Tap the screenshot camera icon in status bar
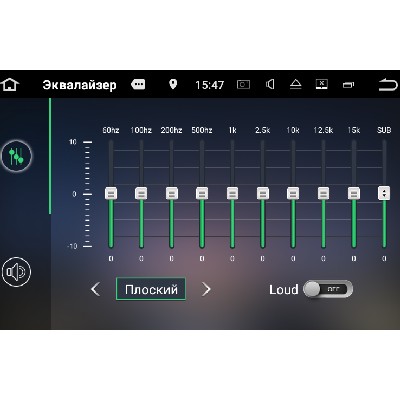The height and width of the screenshot is (400, 400). pyautogui.click(x=243, y=85)
